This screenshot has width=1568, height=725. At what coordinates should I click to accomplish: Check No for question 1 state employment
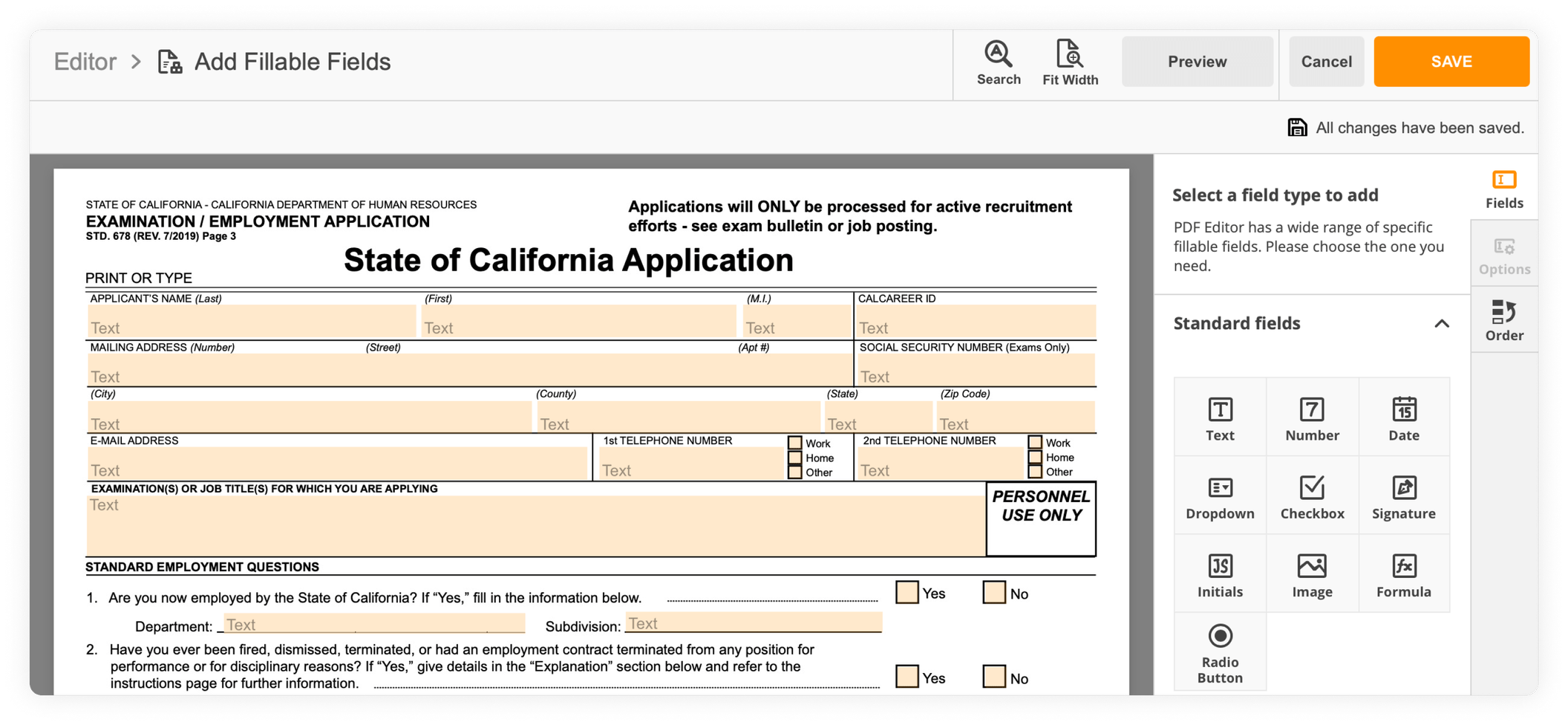point(993,592)
